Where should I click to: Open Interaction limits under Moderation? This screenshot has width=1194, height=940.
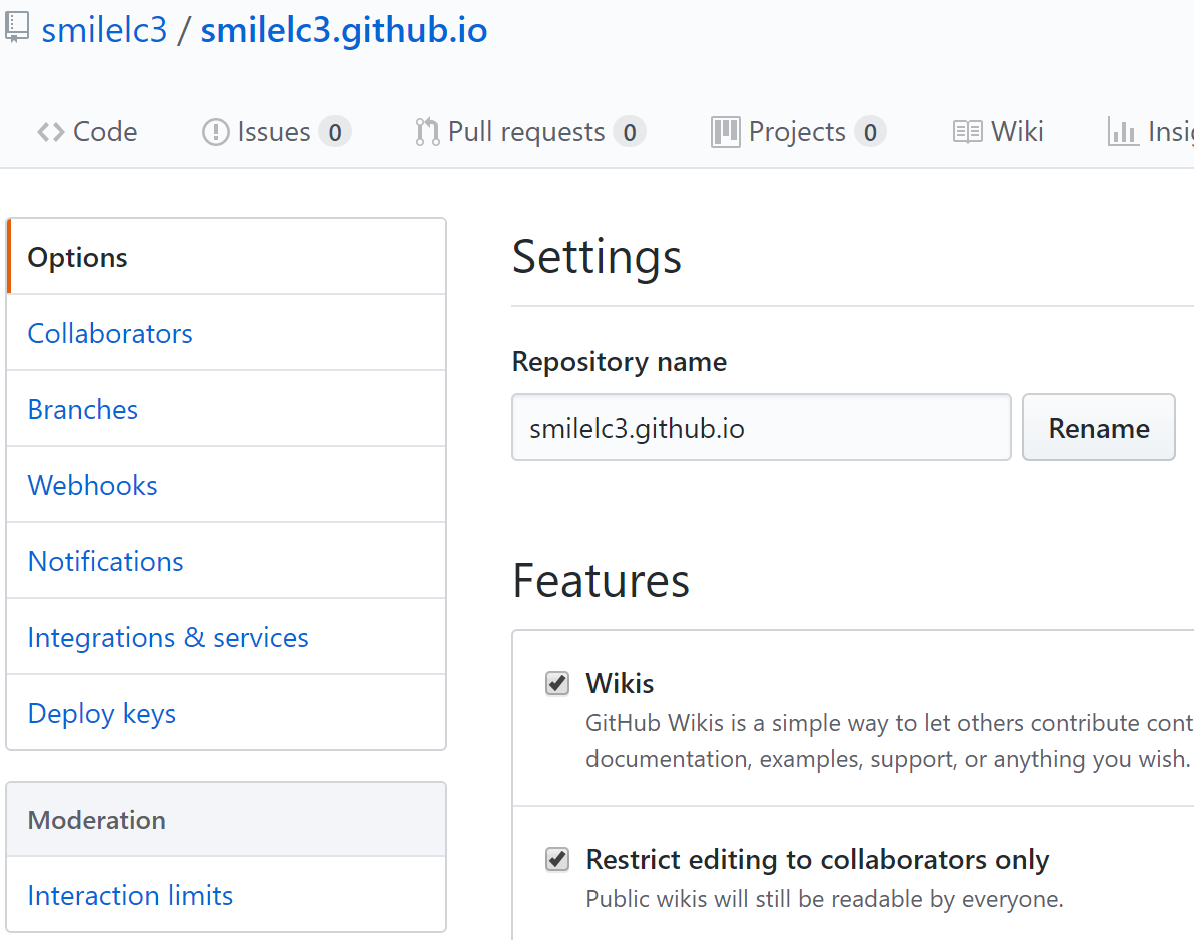226,895
